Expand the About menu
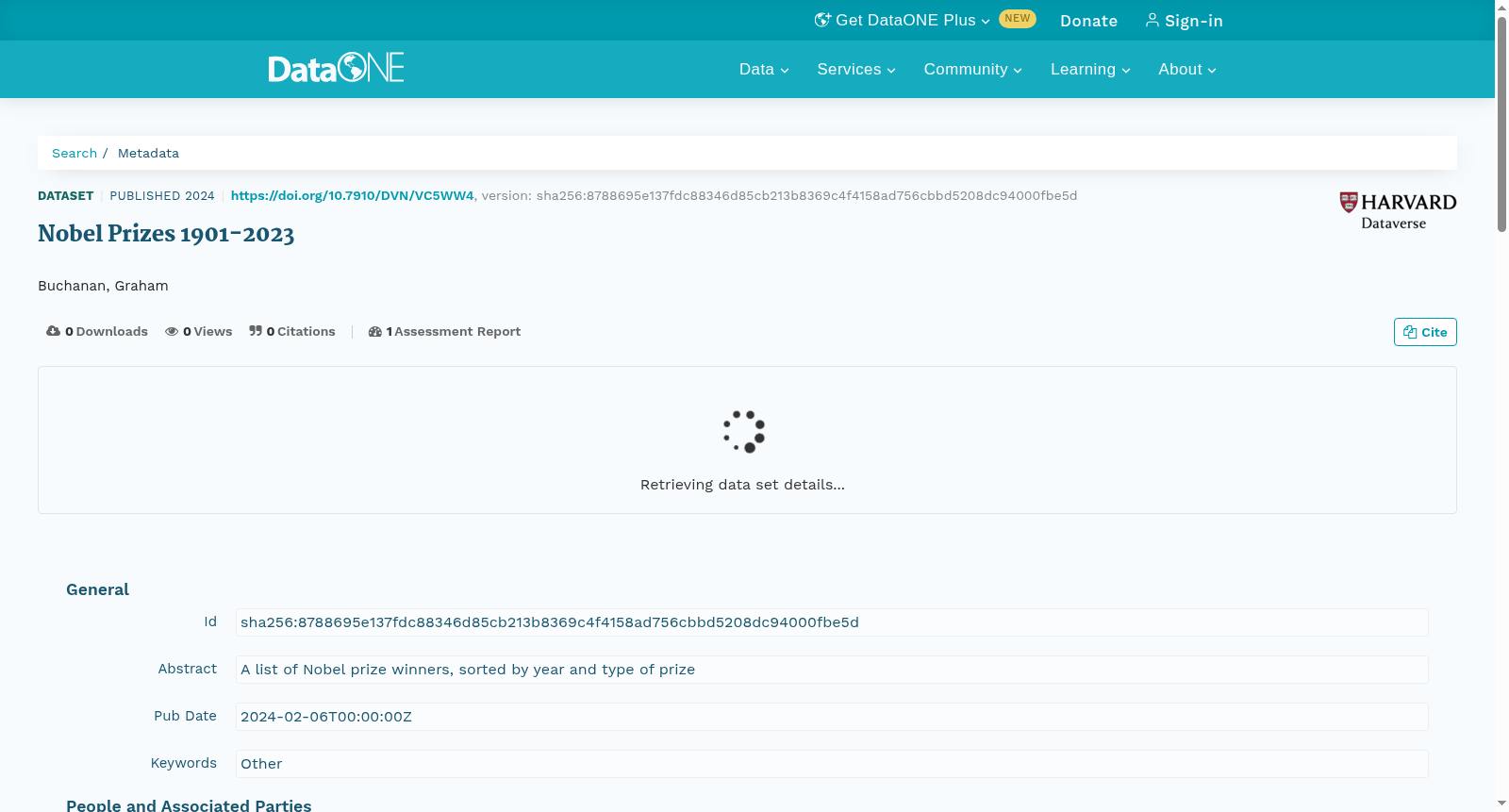 tap(1187, 69)
